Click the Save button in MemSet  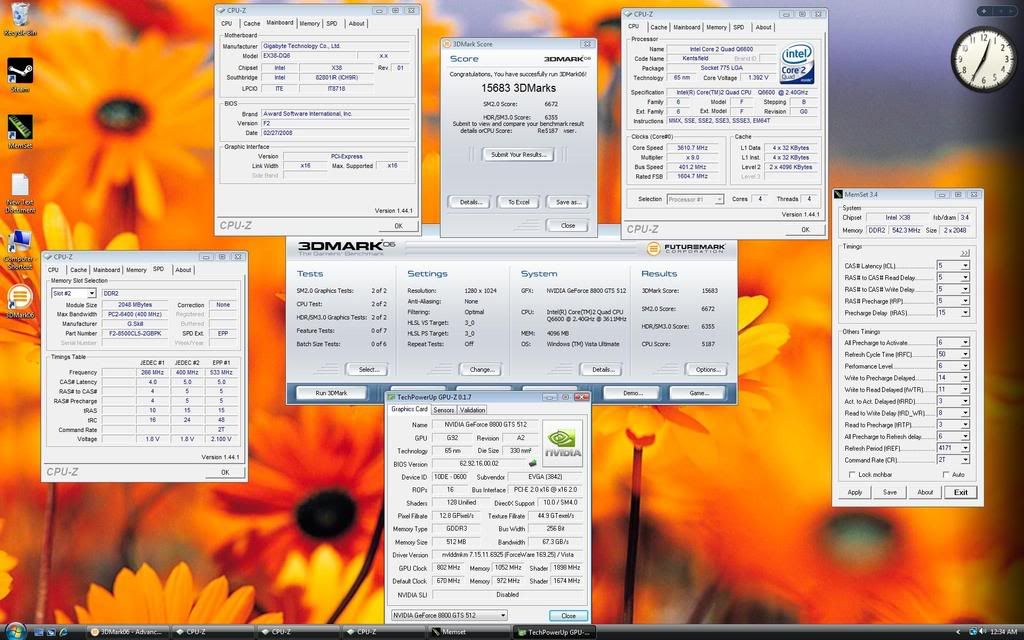(889, 492)
